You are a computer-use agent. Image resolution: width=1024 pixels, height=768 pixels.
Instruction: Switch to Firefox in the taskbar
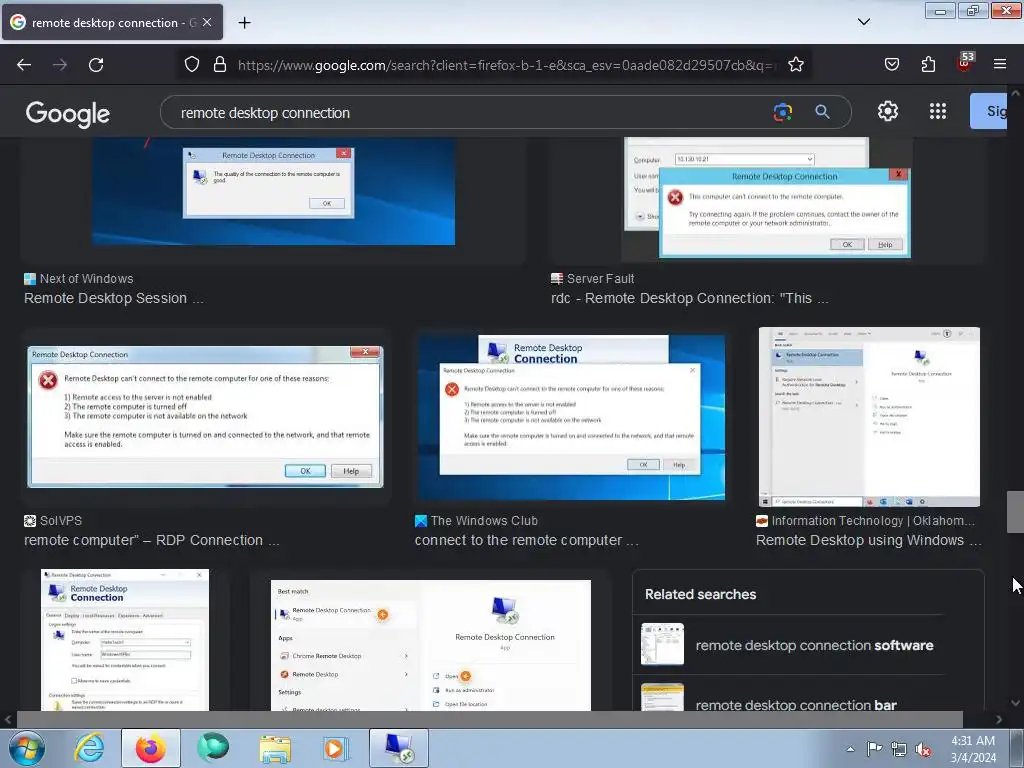click(x=151, y=748)
